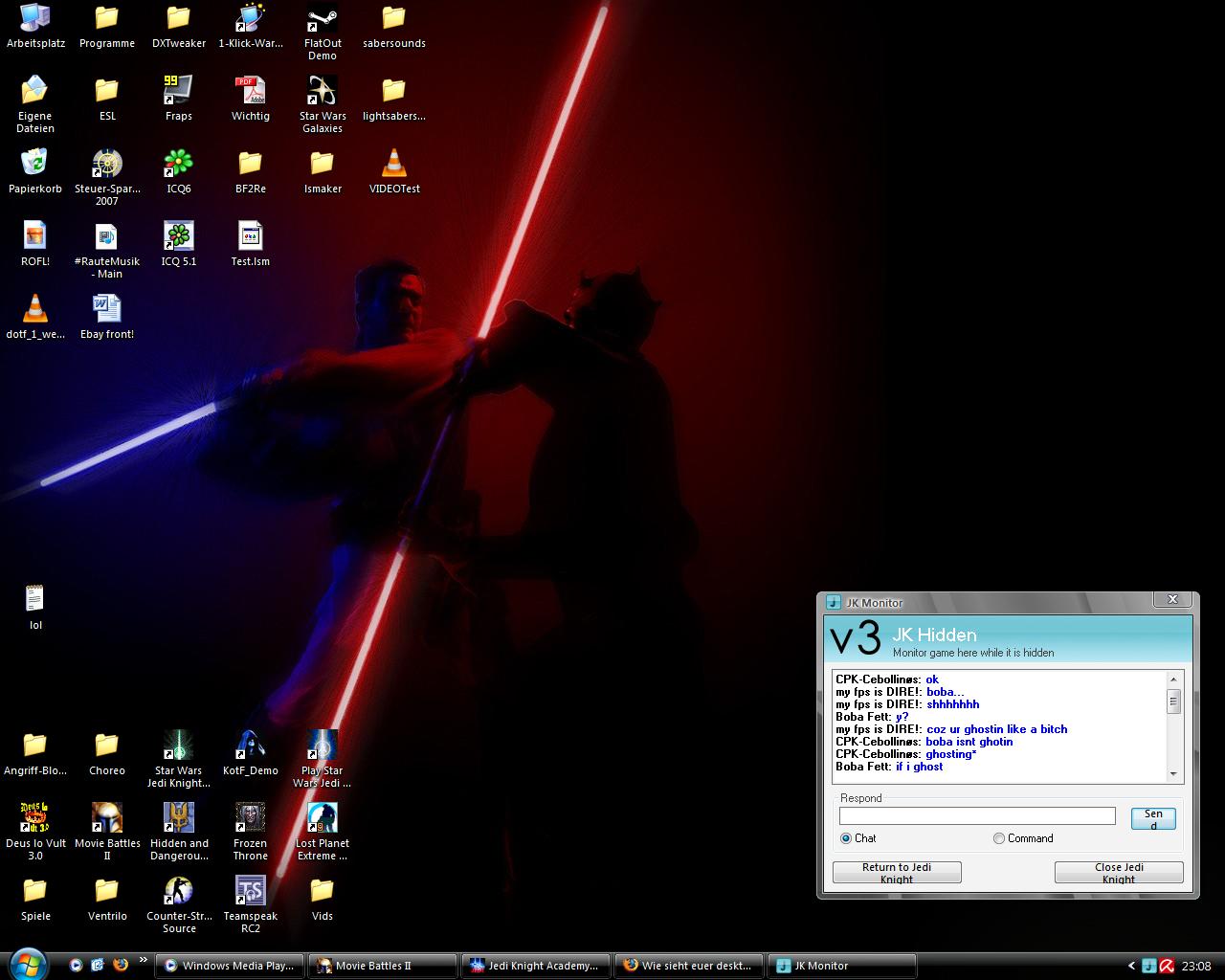Image resolution: width=1225 pixels, height=980 pixels.
Task: Click Return to Jedi Knight button
Action: 897,872
